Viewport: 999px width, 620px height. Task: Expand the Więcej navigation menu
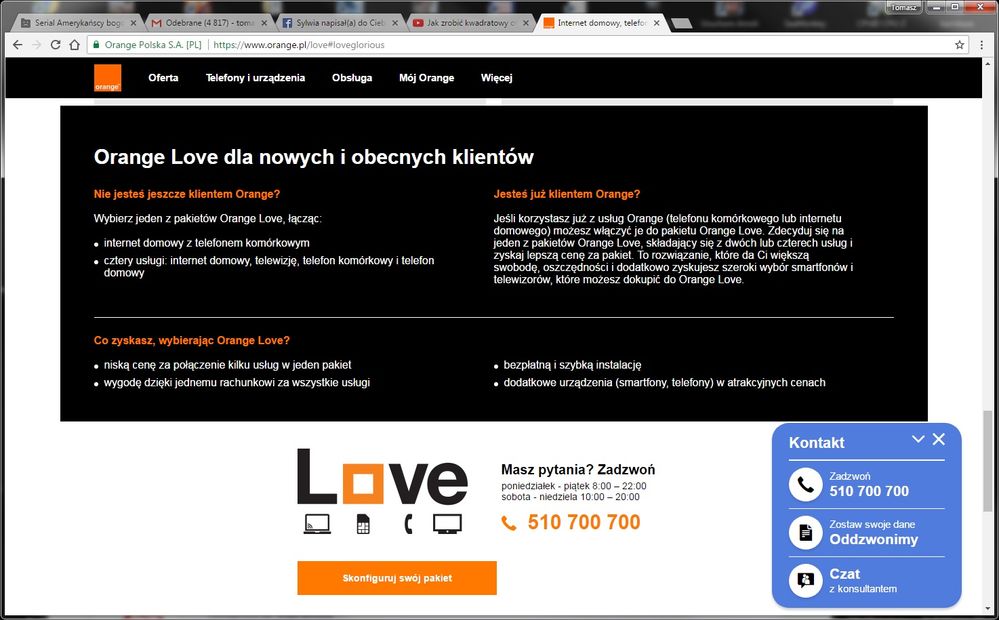496,78
